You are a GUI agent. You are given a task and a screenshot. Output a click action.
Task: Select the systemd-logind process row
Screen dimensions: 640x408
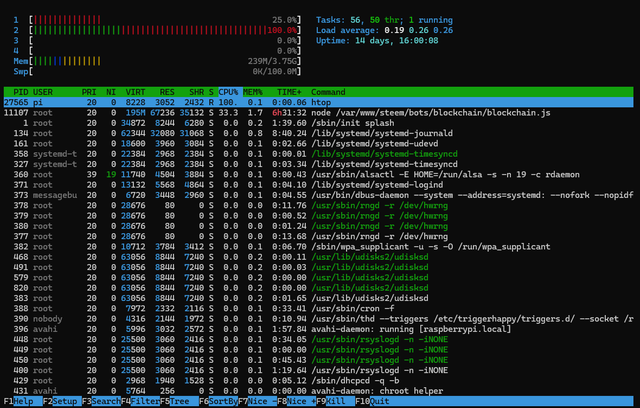pyautogui.click(x=318, y=185)
